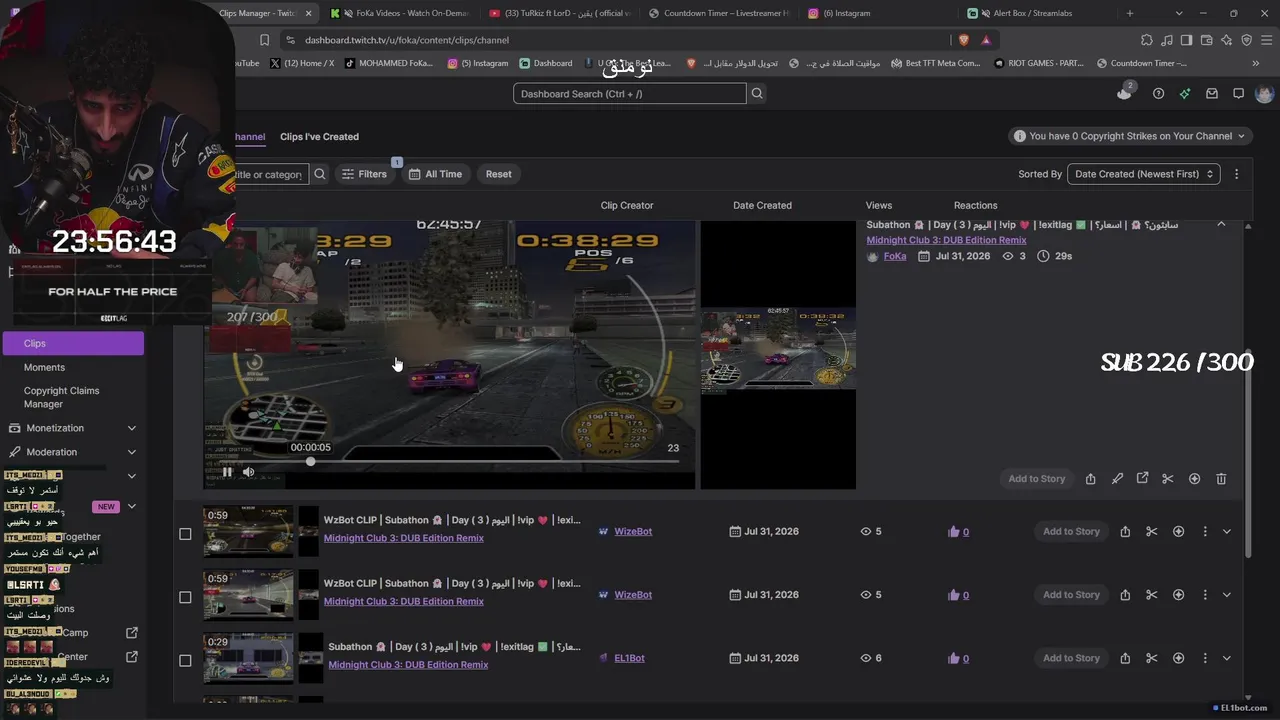Click the scissors icon of expanded clip

pos(1167,479)
